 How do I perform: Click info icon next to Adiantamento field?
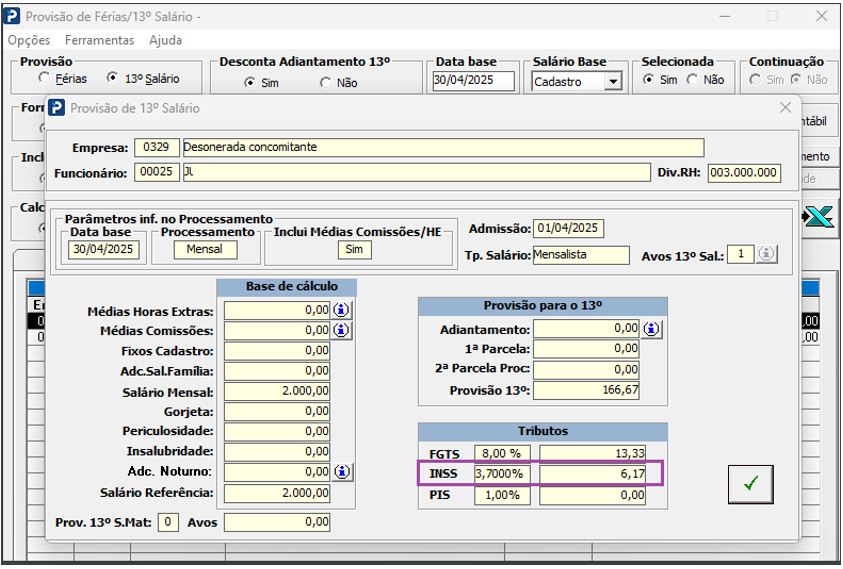(x=652, y=328)
